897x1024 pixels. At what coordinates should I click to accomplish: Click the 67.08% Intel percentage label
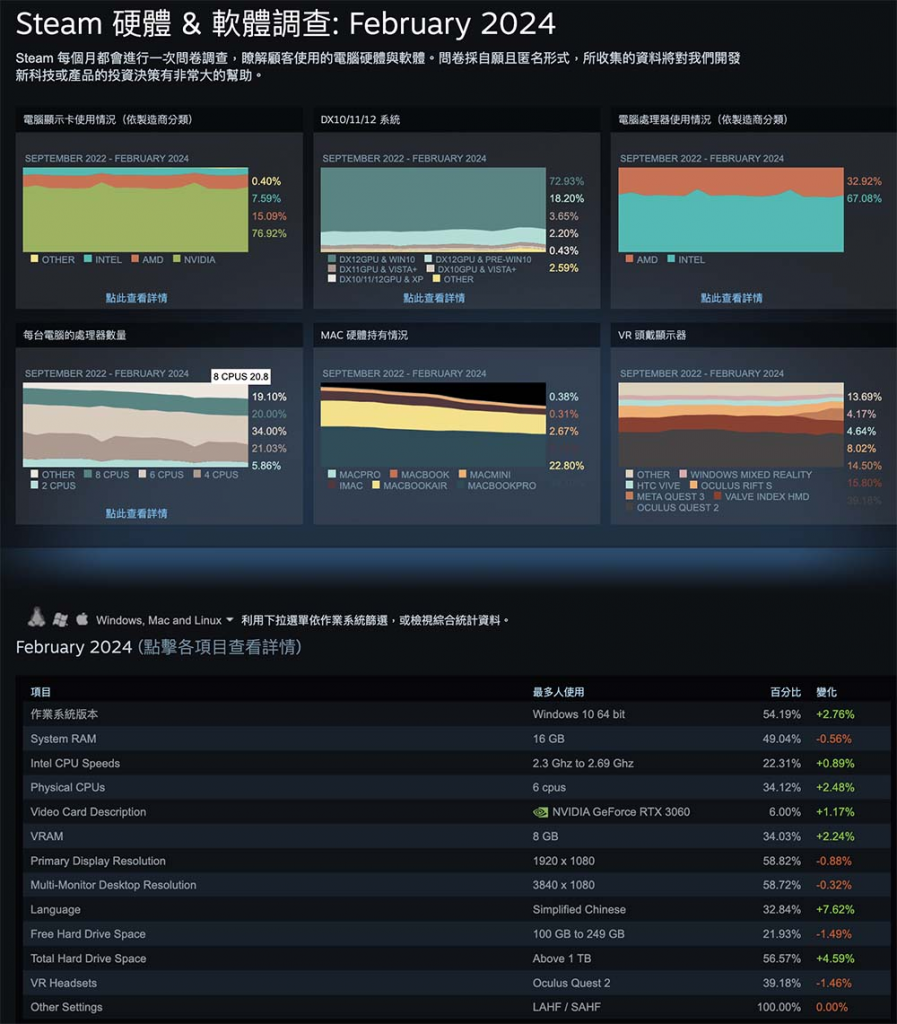(864, 198)
